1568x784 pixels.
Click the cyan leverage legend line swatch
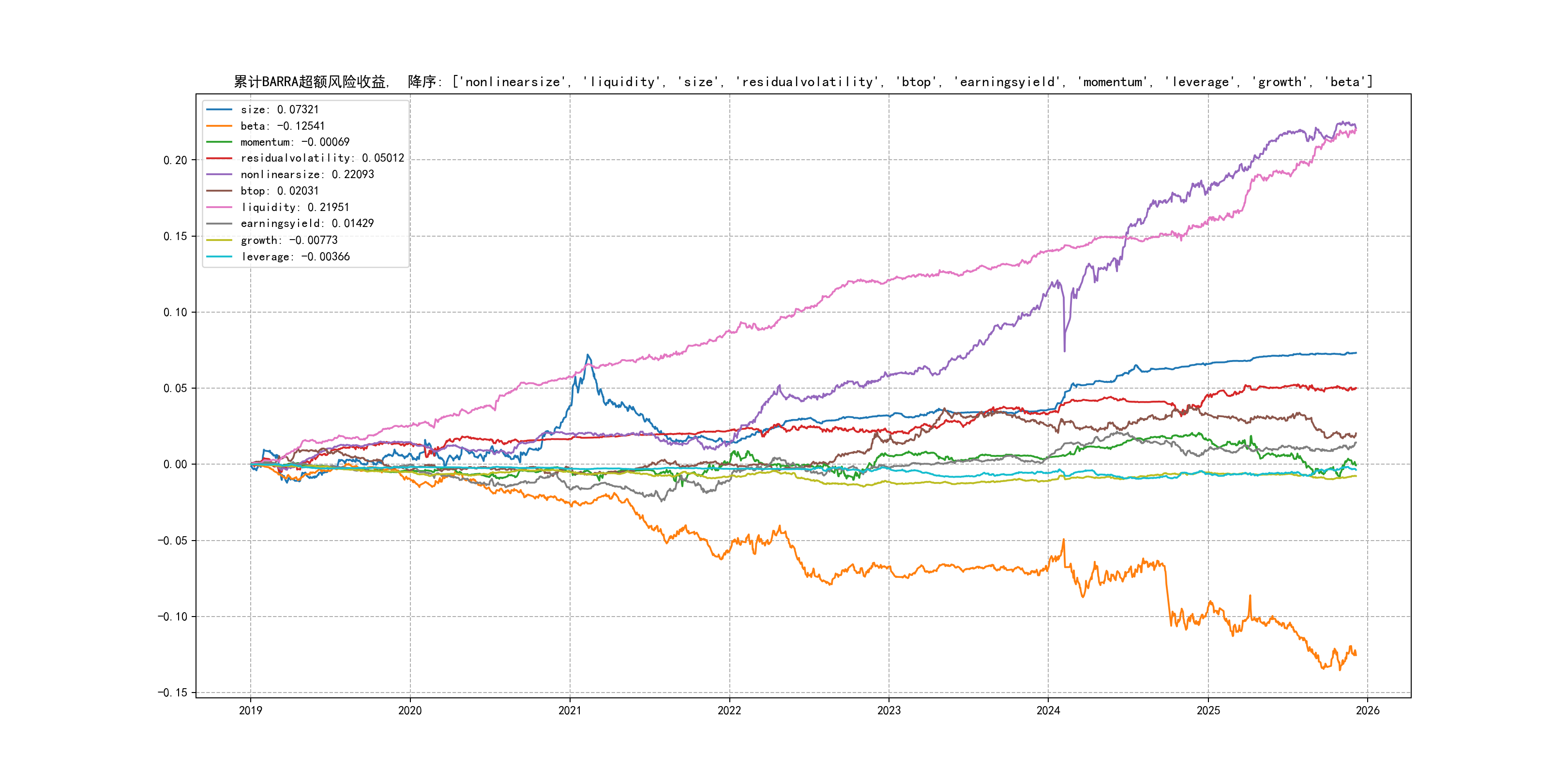pos(219,257)
